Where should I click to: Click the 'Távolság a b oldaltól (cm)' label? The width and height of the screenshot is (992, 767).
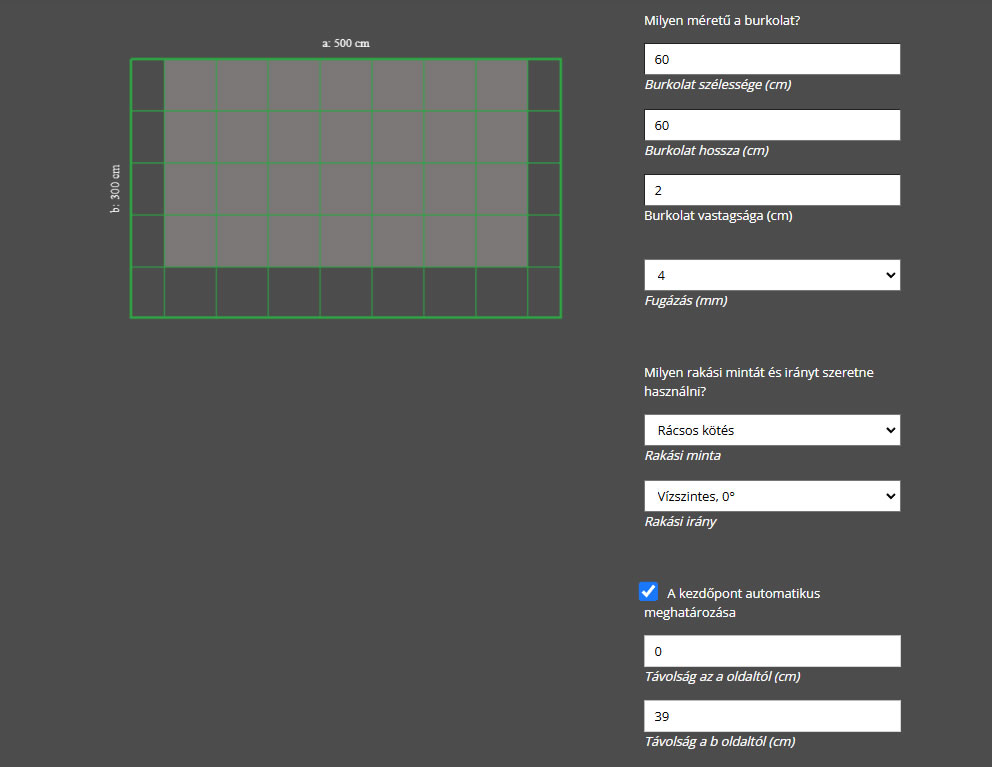(x=719, y=742)
